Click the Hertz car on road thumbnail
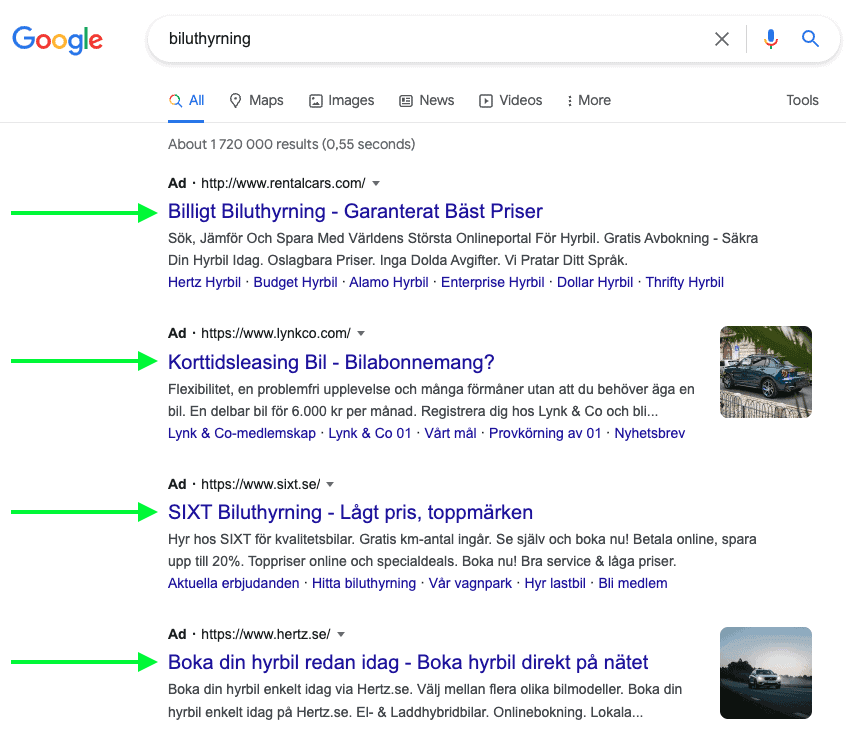Screen dimensions: 846x748 [x=766, y=673]
